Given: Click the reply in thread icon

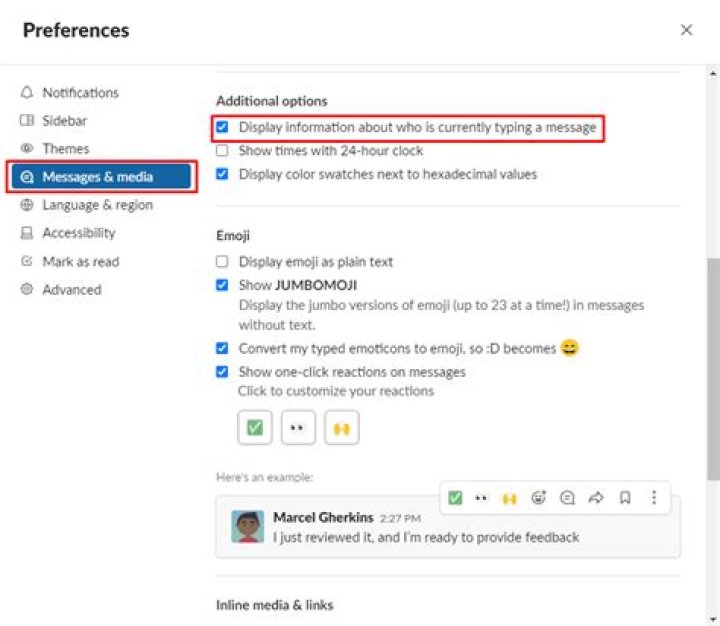Looking at the screenshot, I should point(568,497).
